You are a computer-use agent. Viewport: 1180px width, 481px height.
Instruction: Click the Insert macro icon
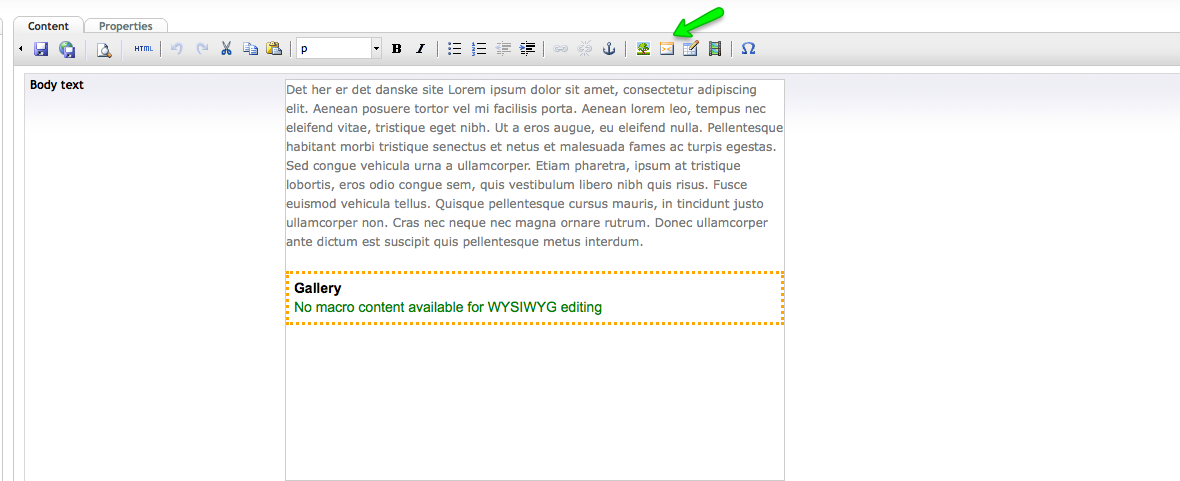tap(667, 49)
